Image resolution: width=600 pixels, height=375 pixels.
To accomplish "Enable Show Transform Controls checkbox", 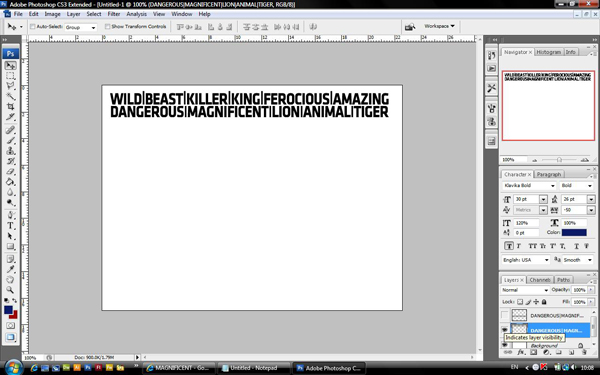I will click(x=108, y=26).
